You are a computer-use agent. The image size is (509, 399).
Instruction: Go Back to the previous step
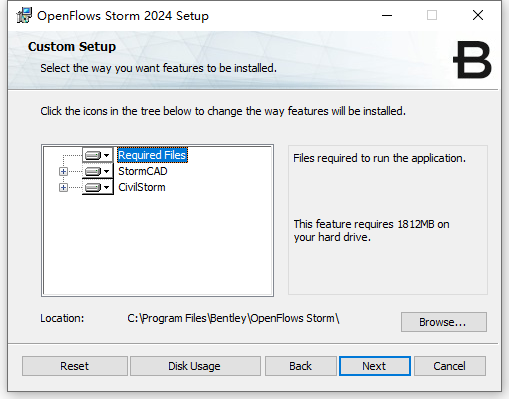(x=300, y=366)
